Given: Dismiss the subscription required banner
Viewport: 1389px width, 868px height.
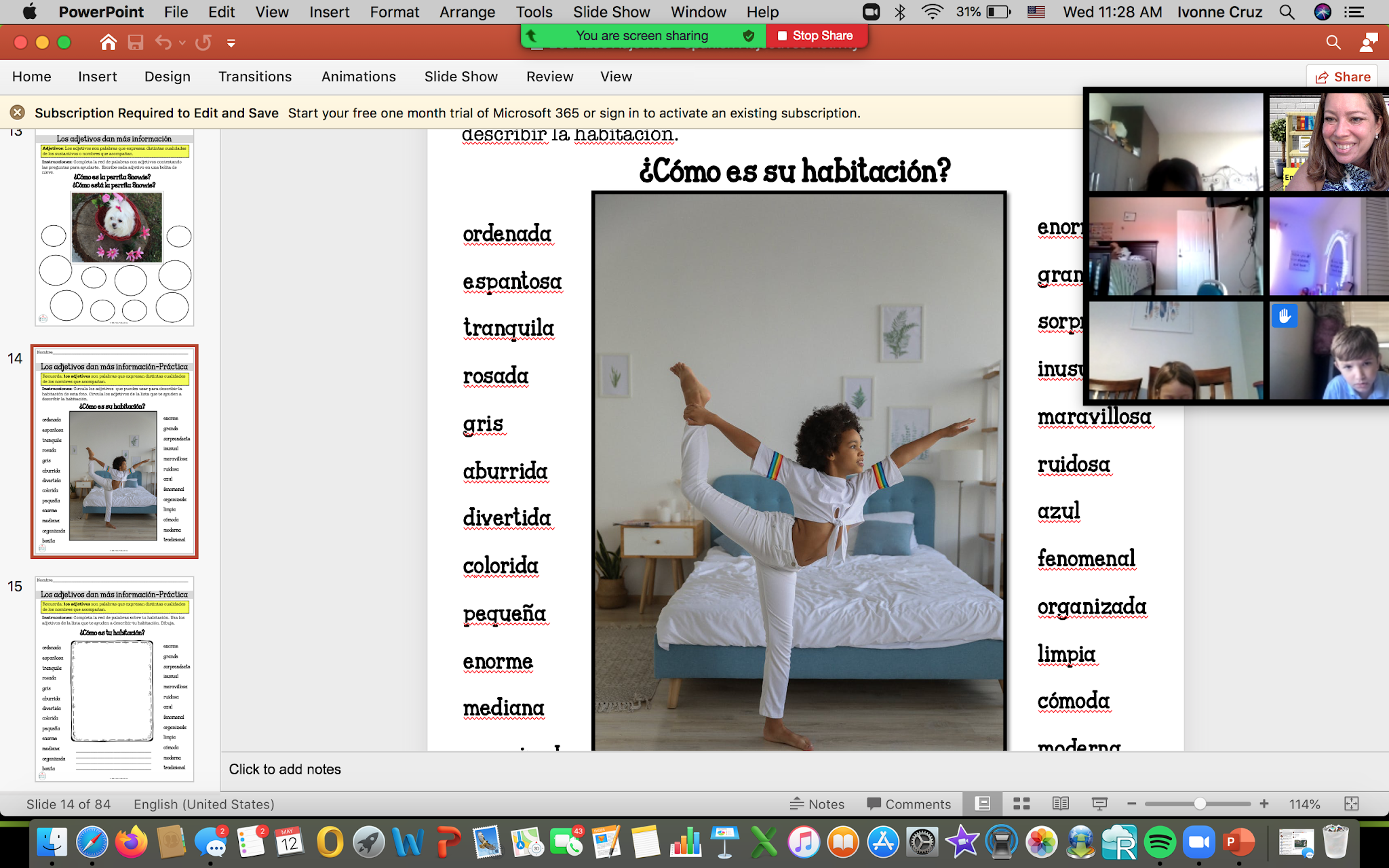Looking at the screenshot, I should tap(18, 113).
